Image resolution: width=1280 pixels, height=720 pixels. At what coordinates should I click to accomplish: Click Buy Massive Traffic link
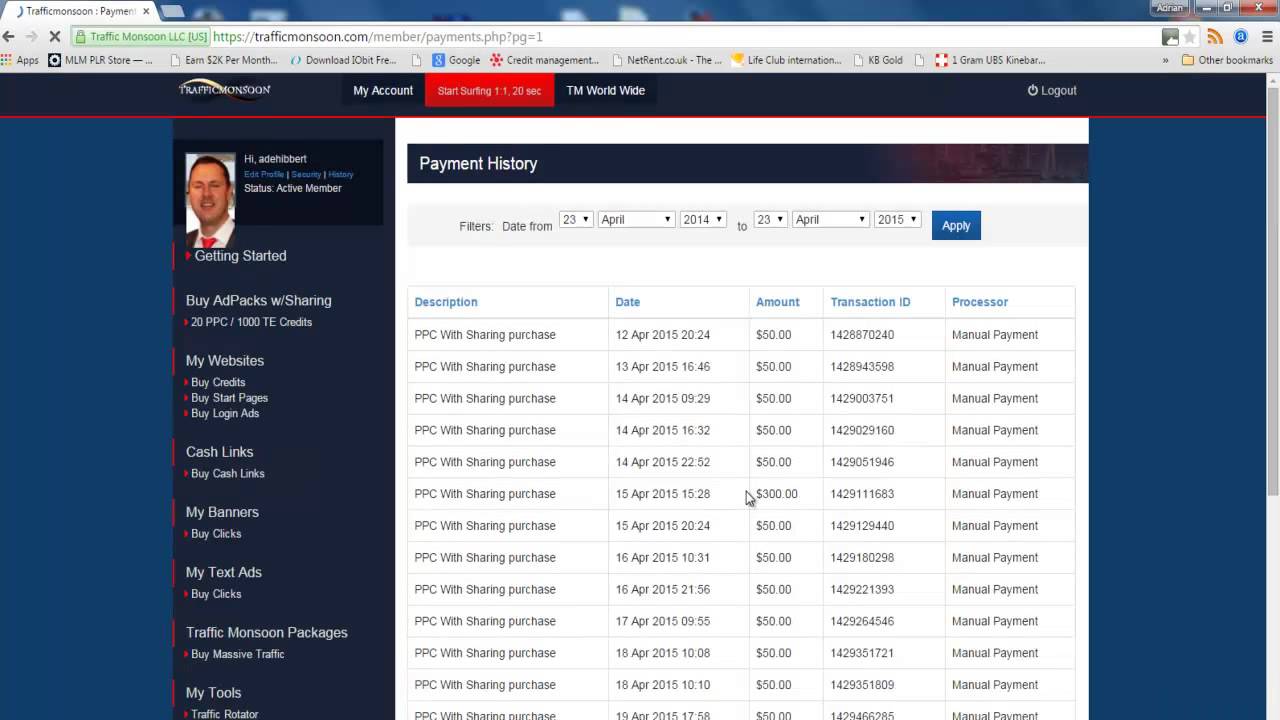(x=237, y=654)
